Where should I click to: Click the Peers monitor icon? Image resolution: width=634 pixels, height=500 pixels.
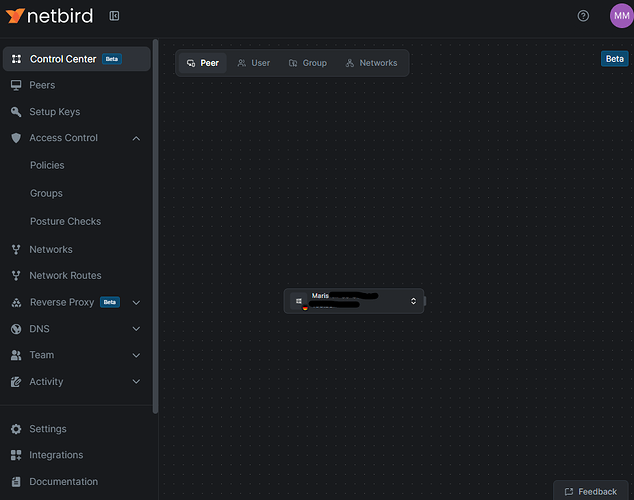coord(16,85)
